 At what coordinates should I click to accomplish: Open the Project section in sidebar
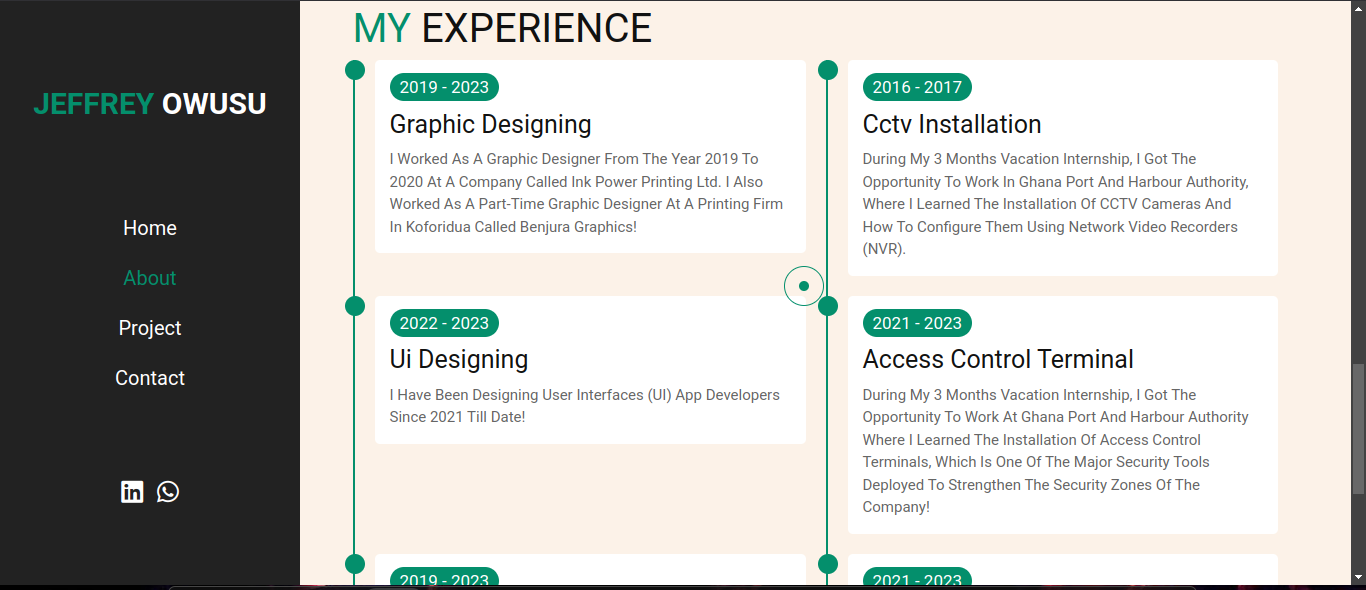click(150, 328)
